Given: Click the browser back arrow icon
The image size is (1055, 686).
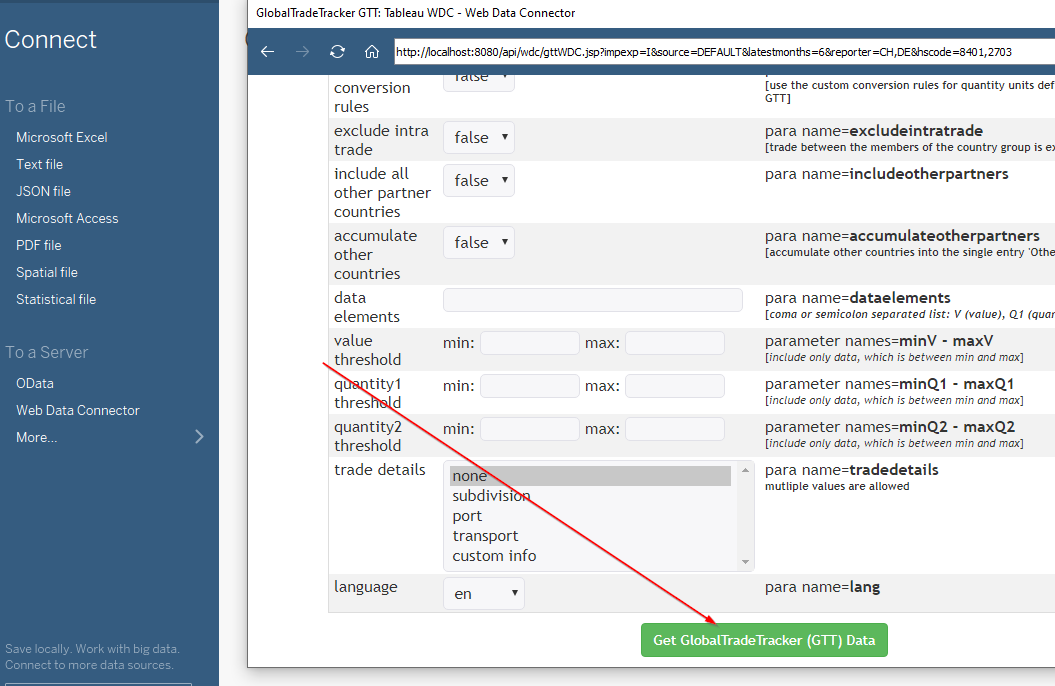Looking at the screenshot, I should (268, 52).
